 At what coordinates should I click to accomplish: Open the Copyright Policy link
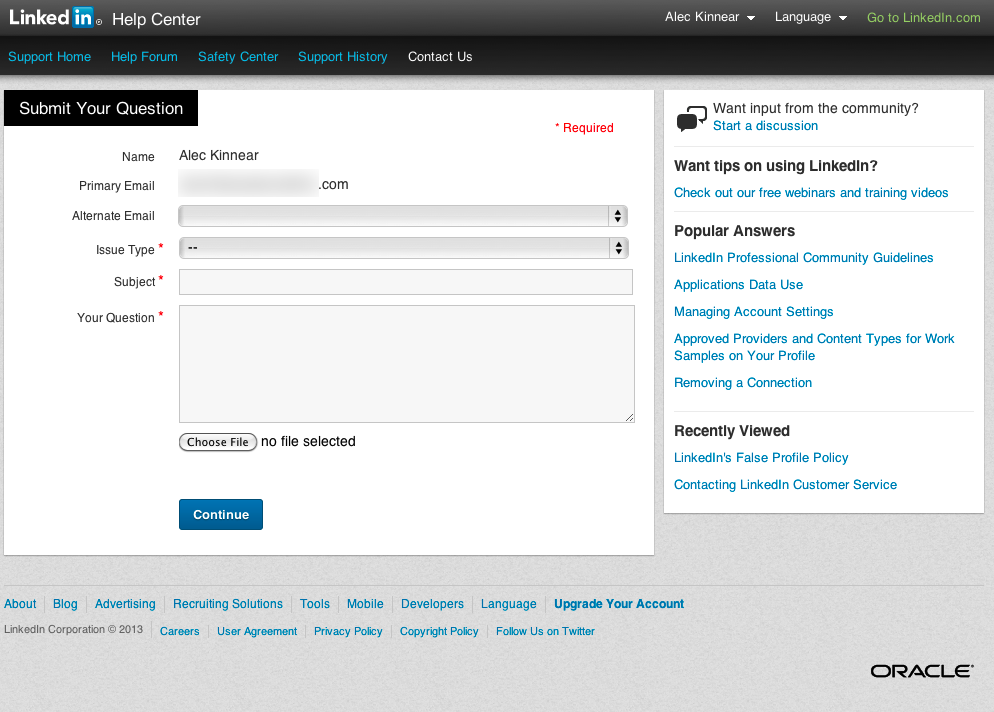pyautogui.click(x=439, y=631)
